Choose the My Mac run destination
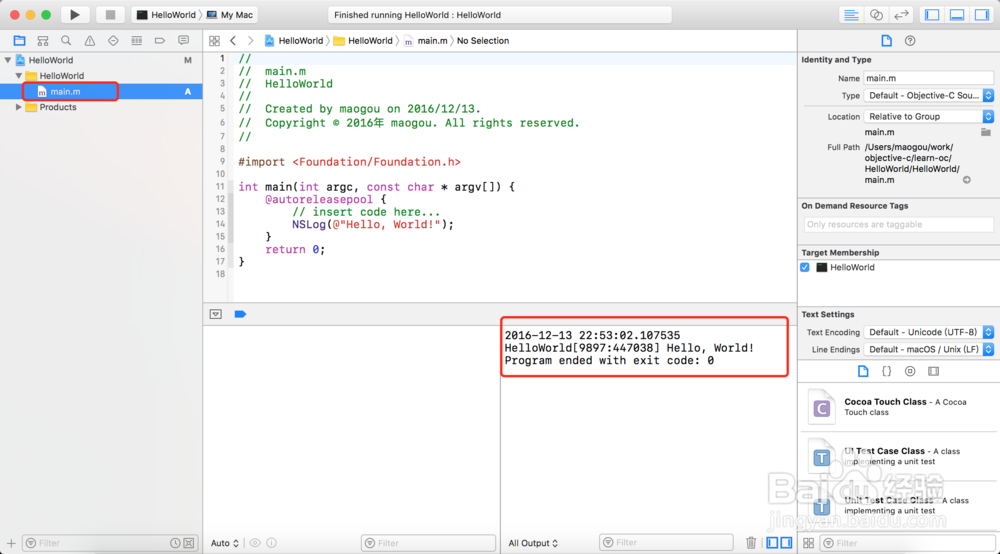The width and height of the screenshot is (1000, 554). (x=230, y=15)
